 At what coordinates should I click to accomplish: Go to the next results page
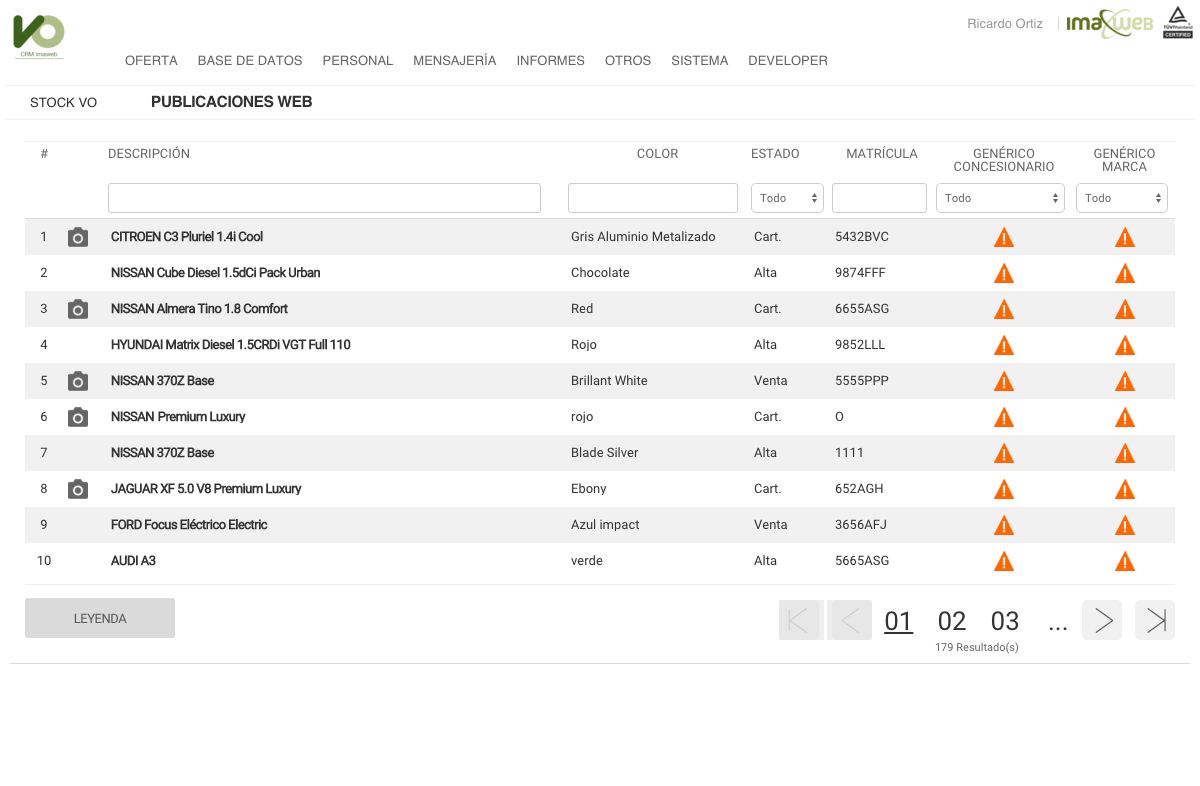(1102, 620)
